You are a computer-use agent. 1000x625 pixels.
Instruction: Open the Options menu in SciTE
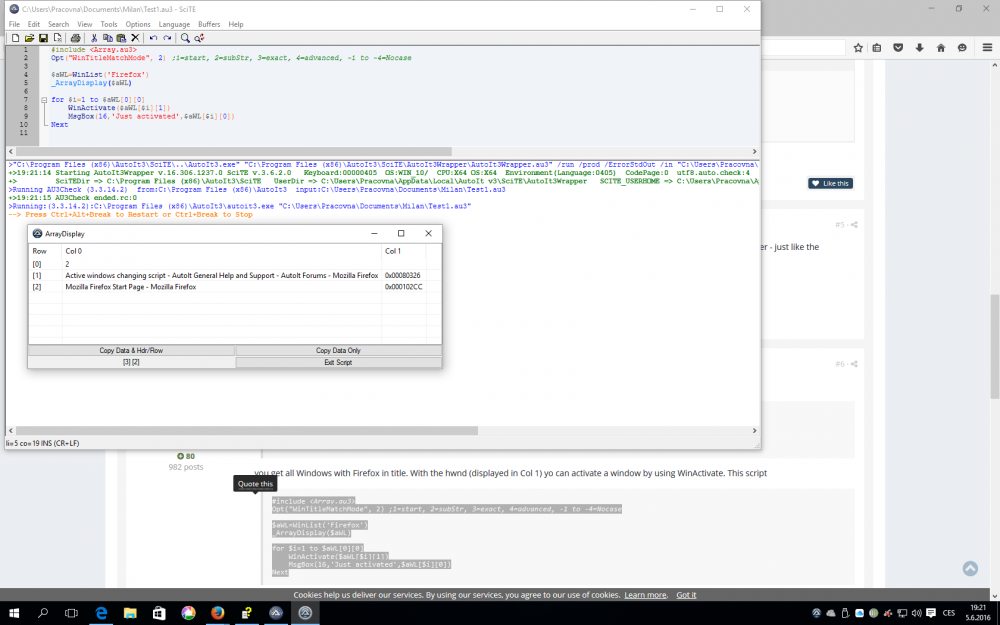point(138,24)
